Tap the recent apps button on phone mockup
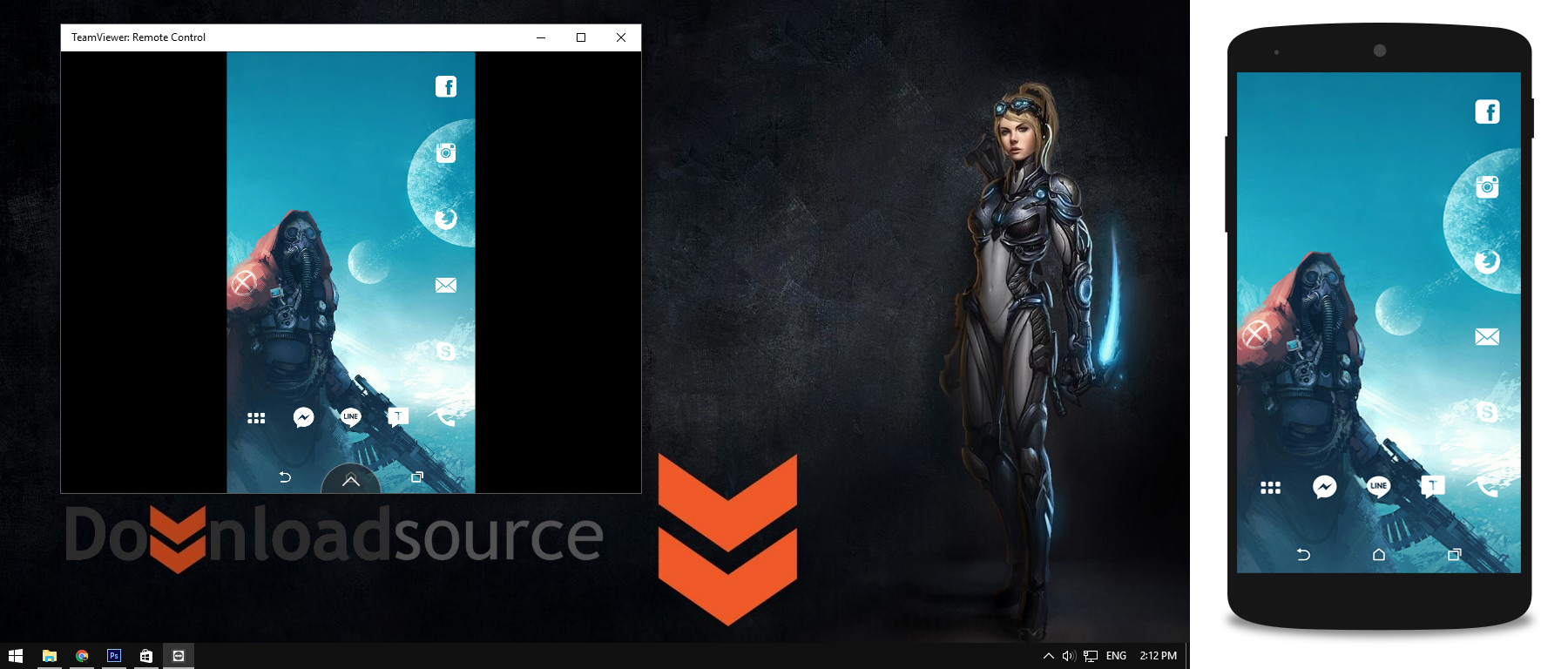This screenshot has height=669, width=1568. coord(1454,554)
